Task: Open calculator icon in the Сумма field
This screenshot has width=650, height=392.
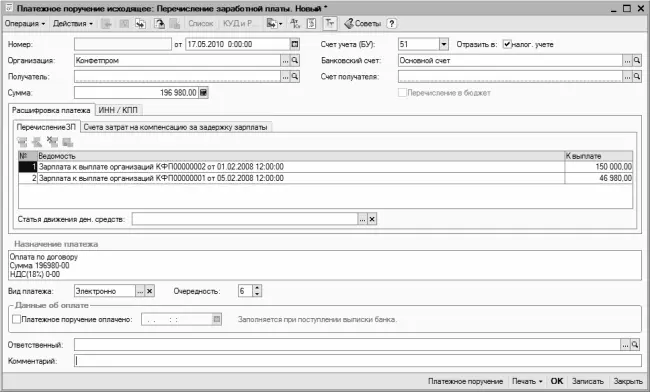Action: click(203, 92)
